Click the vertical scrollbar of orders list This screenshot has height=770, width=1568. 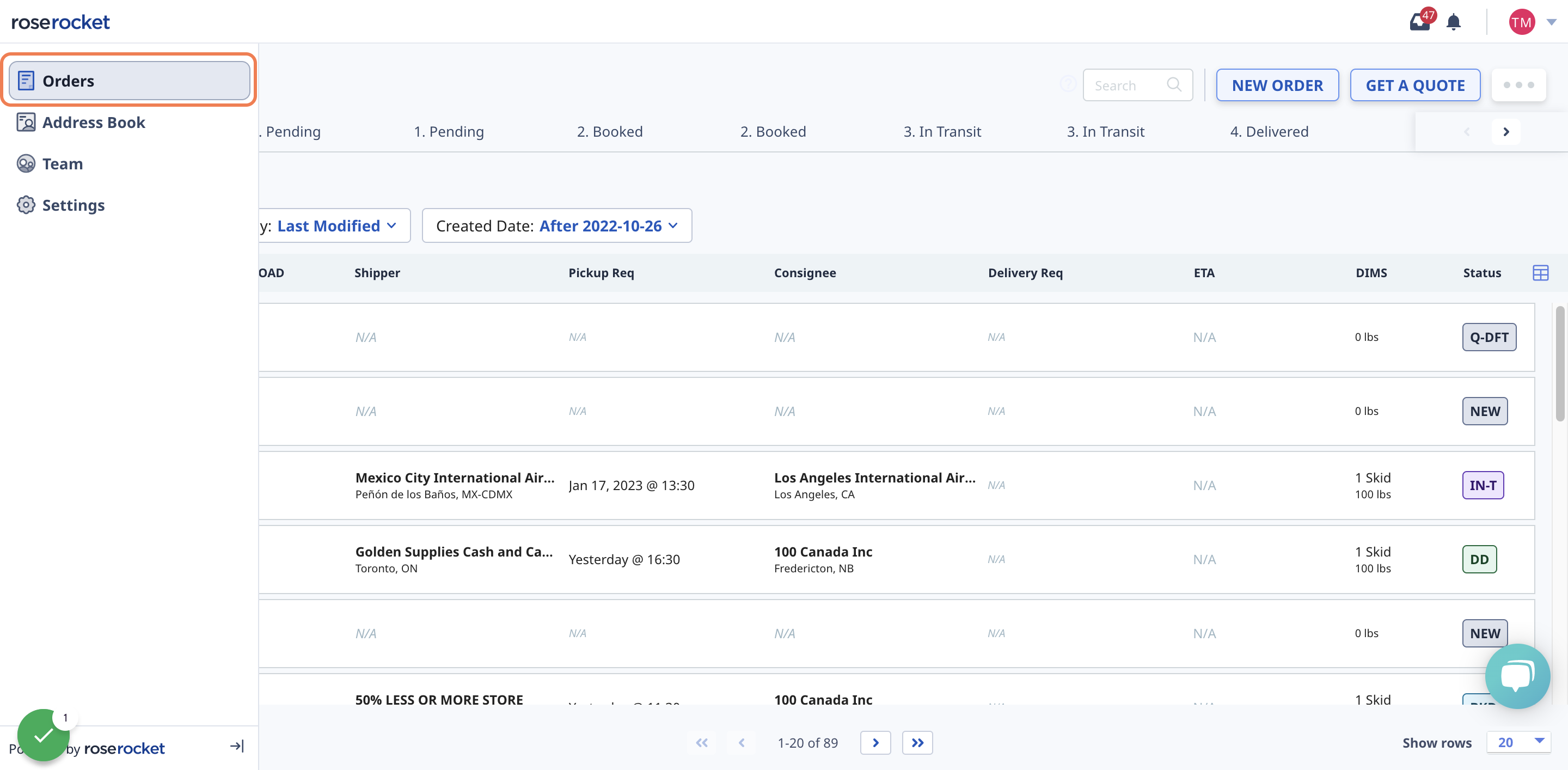click(x=1559, y=363)
